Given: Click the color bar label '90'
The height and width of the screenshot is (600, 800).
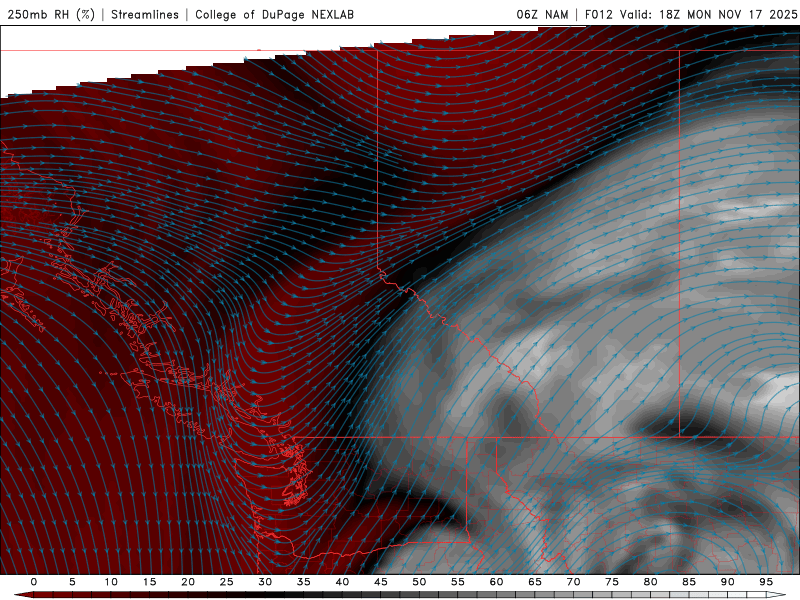Looking at the screenshot, I should click(x=727, y=582).
